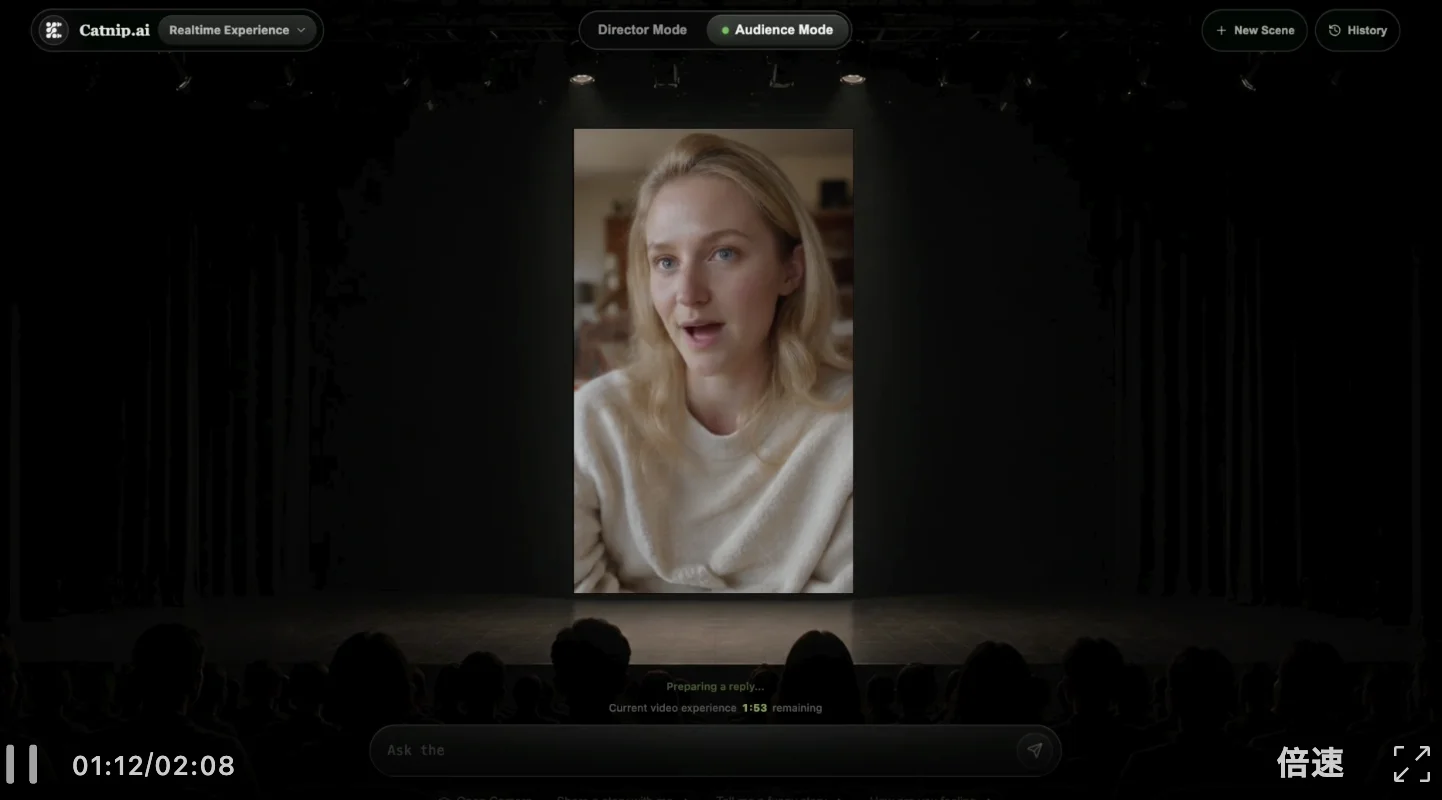Enter fullscreen with the expand icon
1442x800 pixels.
[1411, 764]
